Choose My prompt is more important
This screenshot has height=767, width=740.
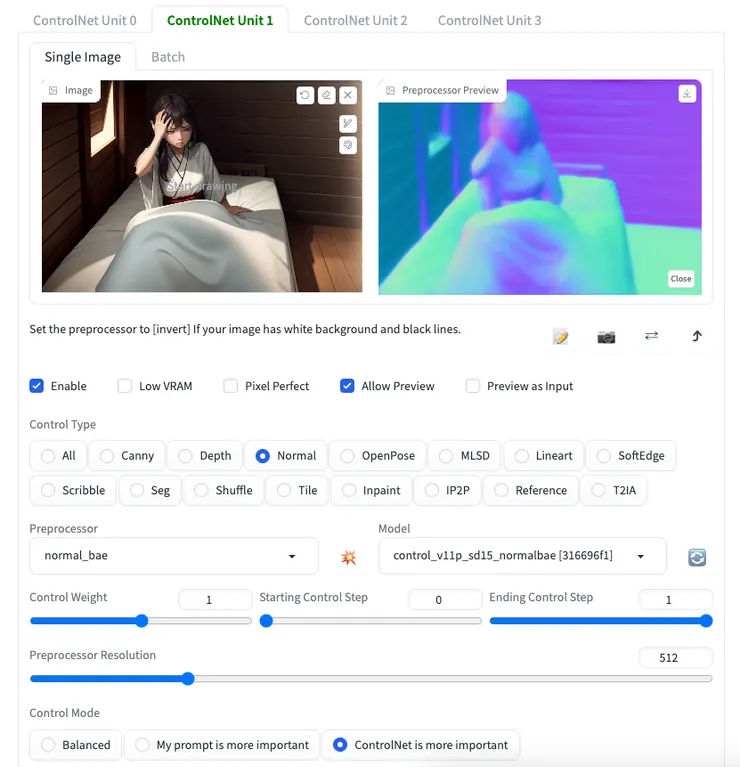[222, 745]
